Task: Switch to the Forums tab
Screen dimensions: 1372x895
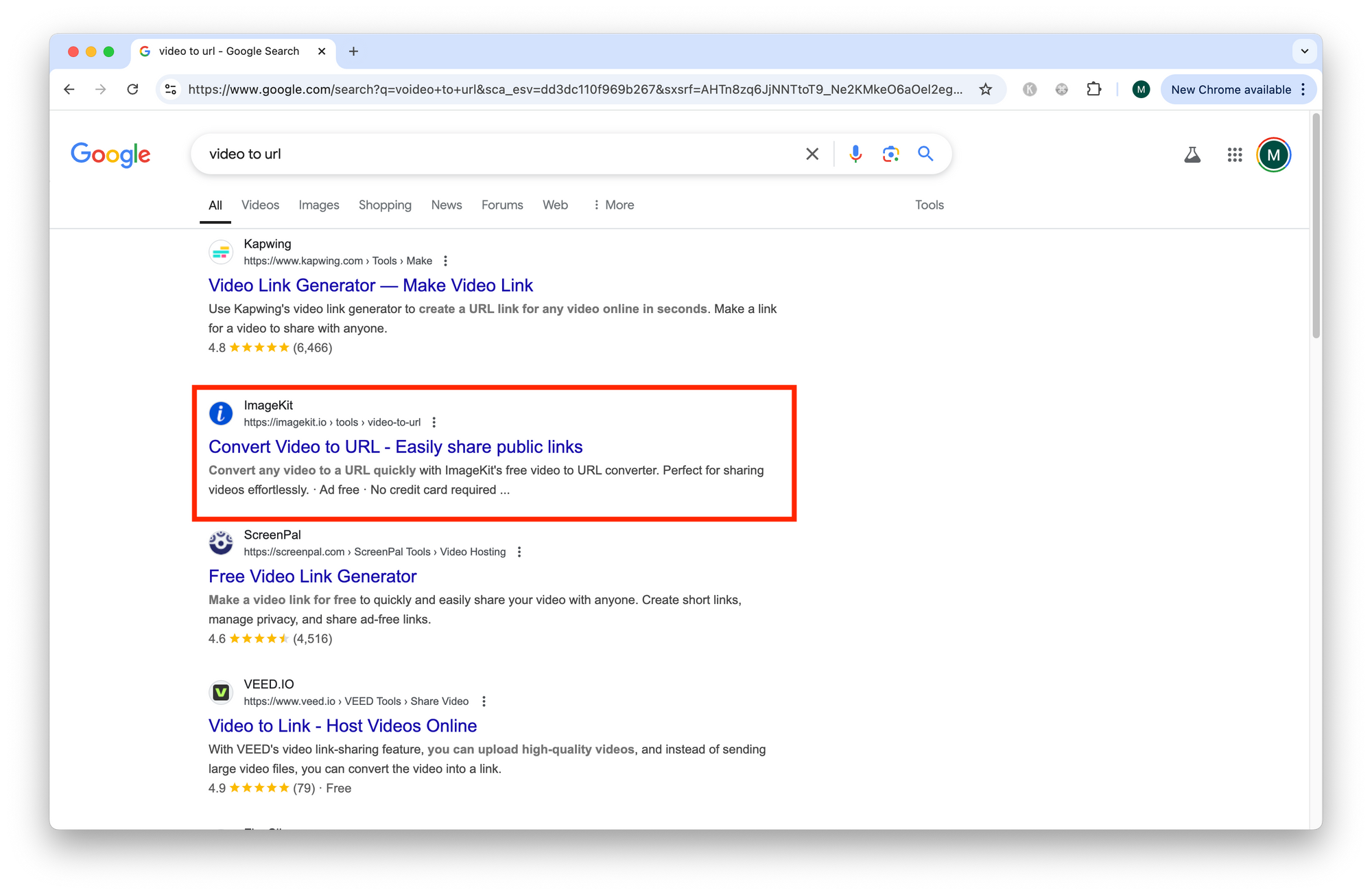Action: click(x=502, y=205)
